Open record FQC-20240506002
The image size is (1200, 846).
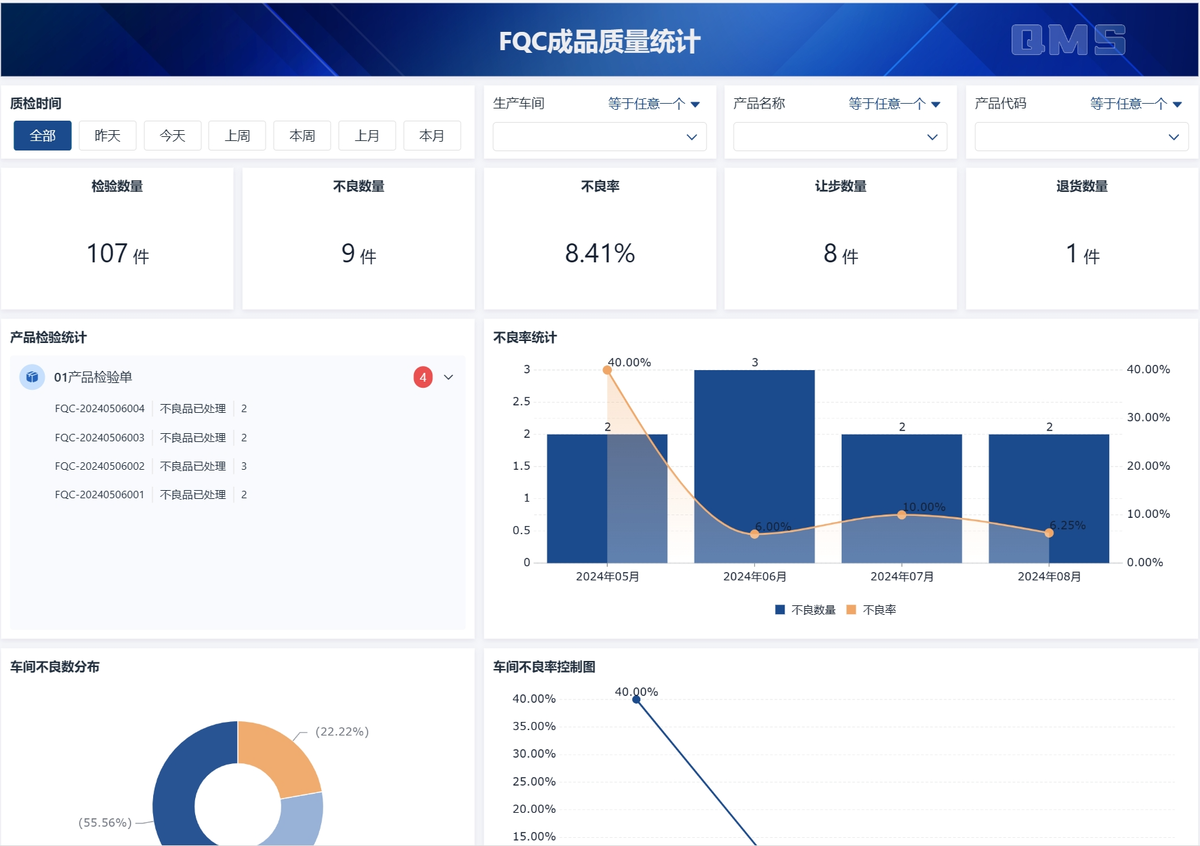tap(100, 466)
